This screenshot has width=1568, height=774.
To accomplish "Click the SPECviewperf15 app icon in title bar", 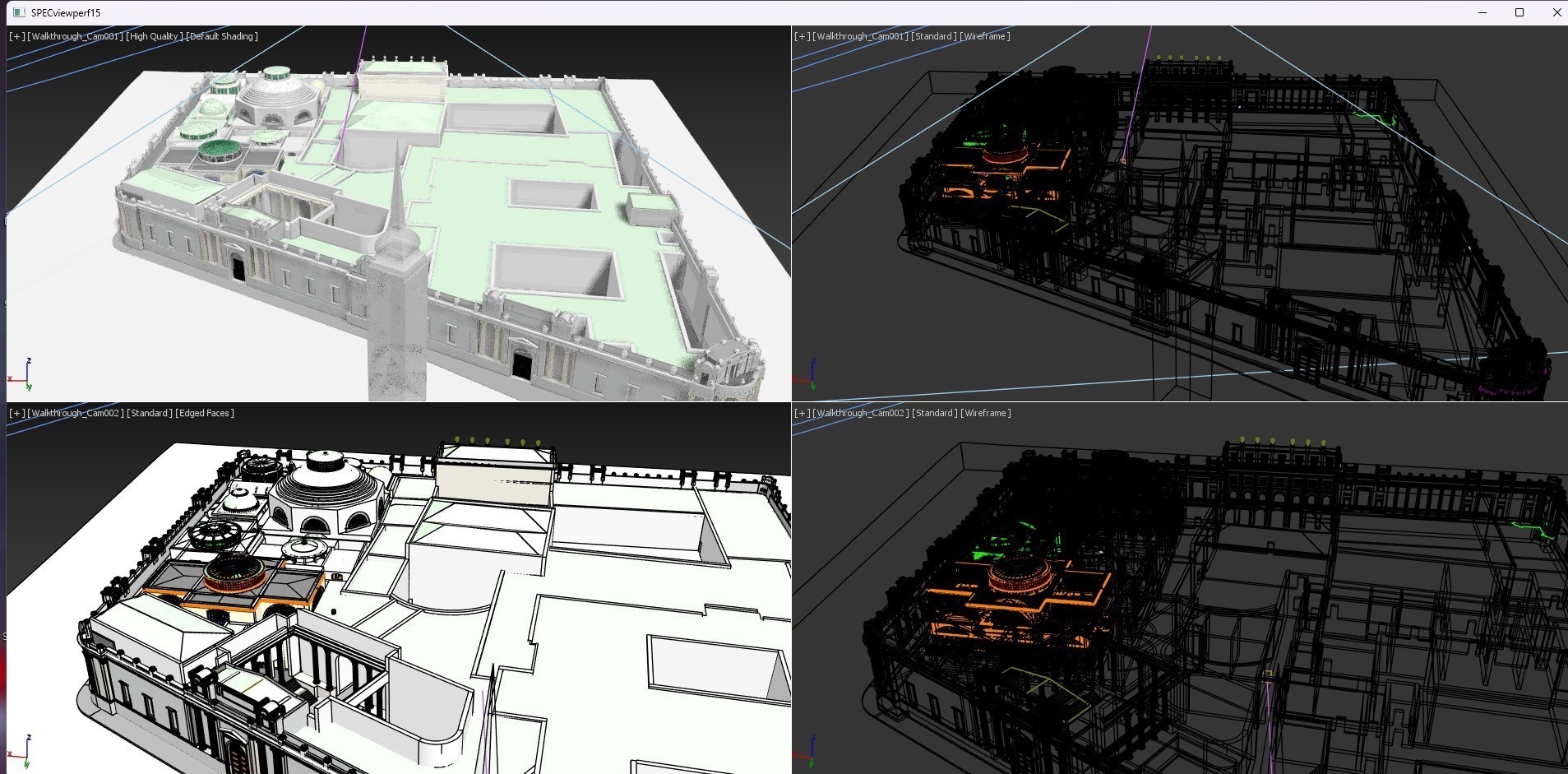I will coord(19,12).
